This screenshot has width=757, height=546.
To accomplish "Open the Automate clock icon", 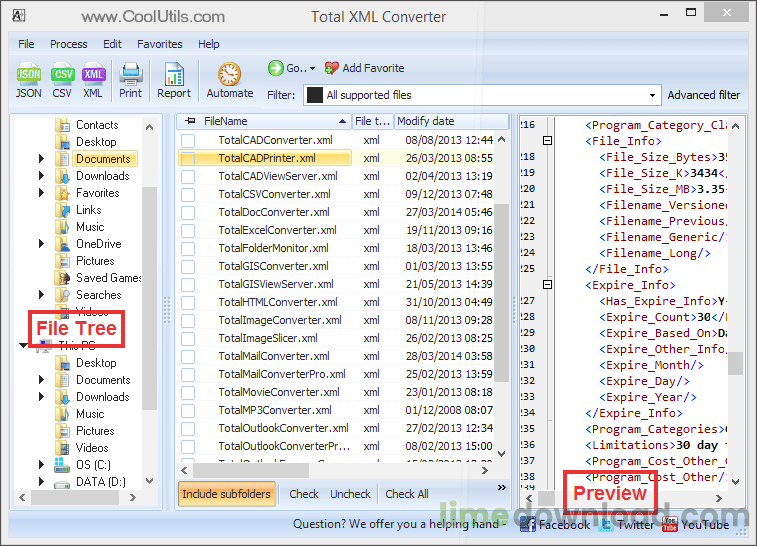I will click(x=229, y=75).
